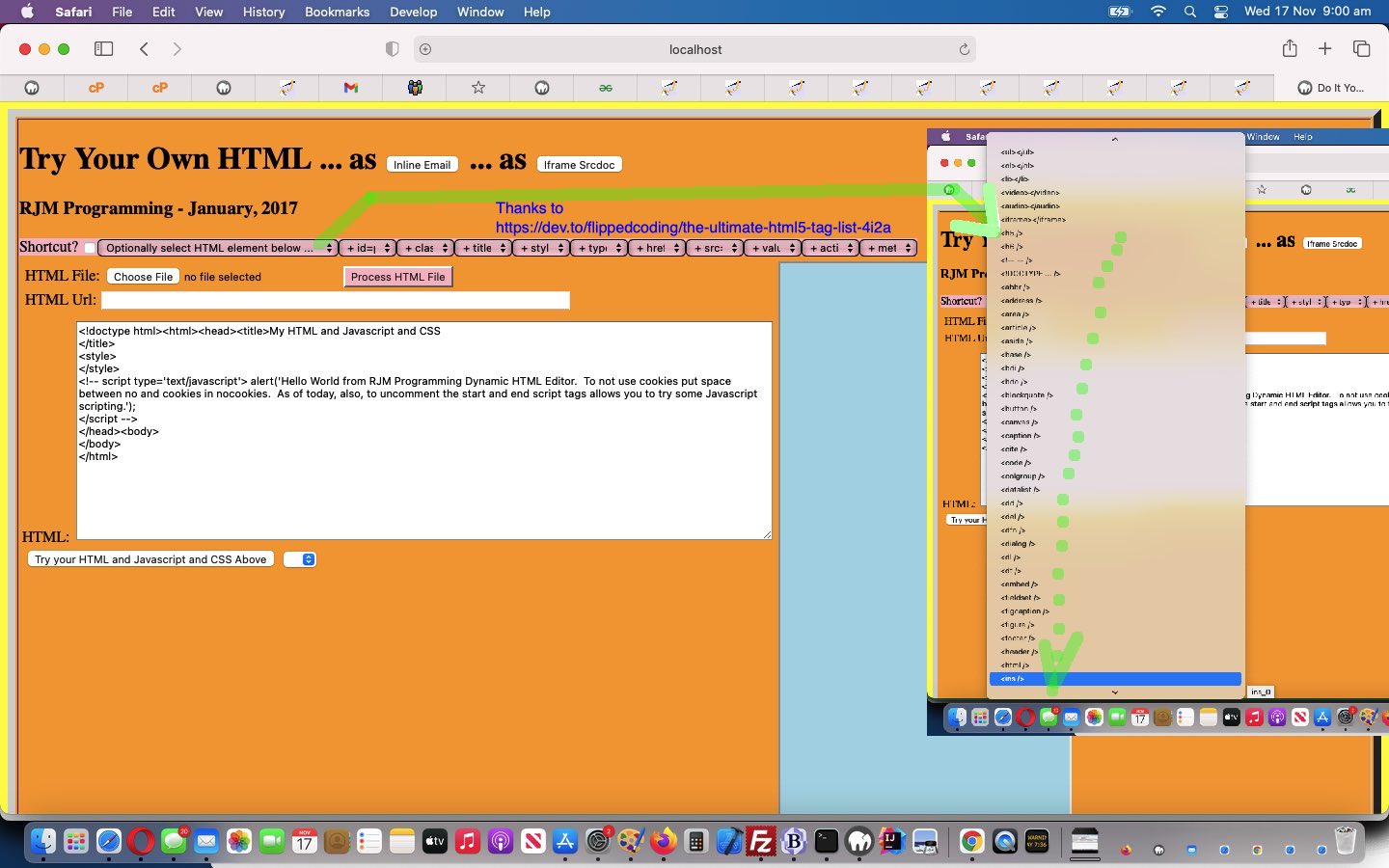Click the Process HTML File button
This screenshot has width=1389, height=868.
coord(397,277)
